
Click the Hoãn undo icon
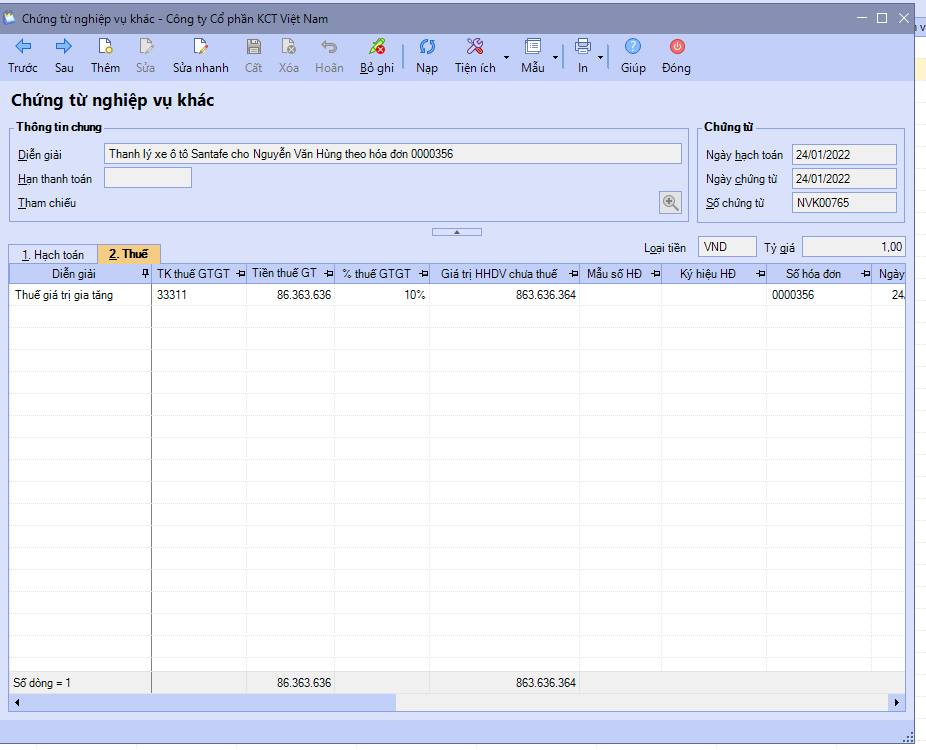[x=329, y=47]
